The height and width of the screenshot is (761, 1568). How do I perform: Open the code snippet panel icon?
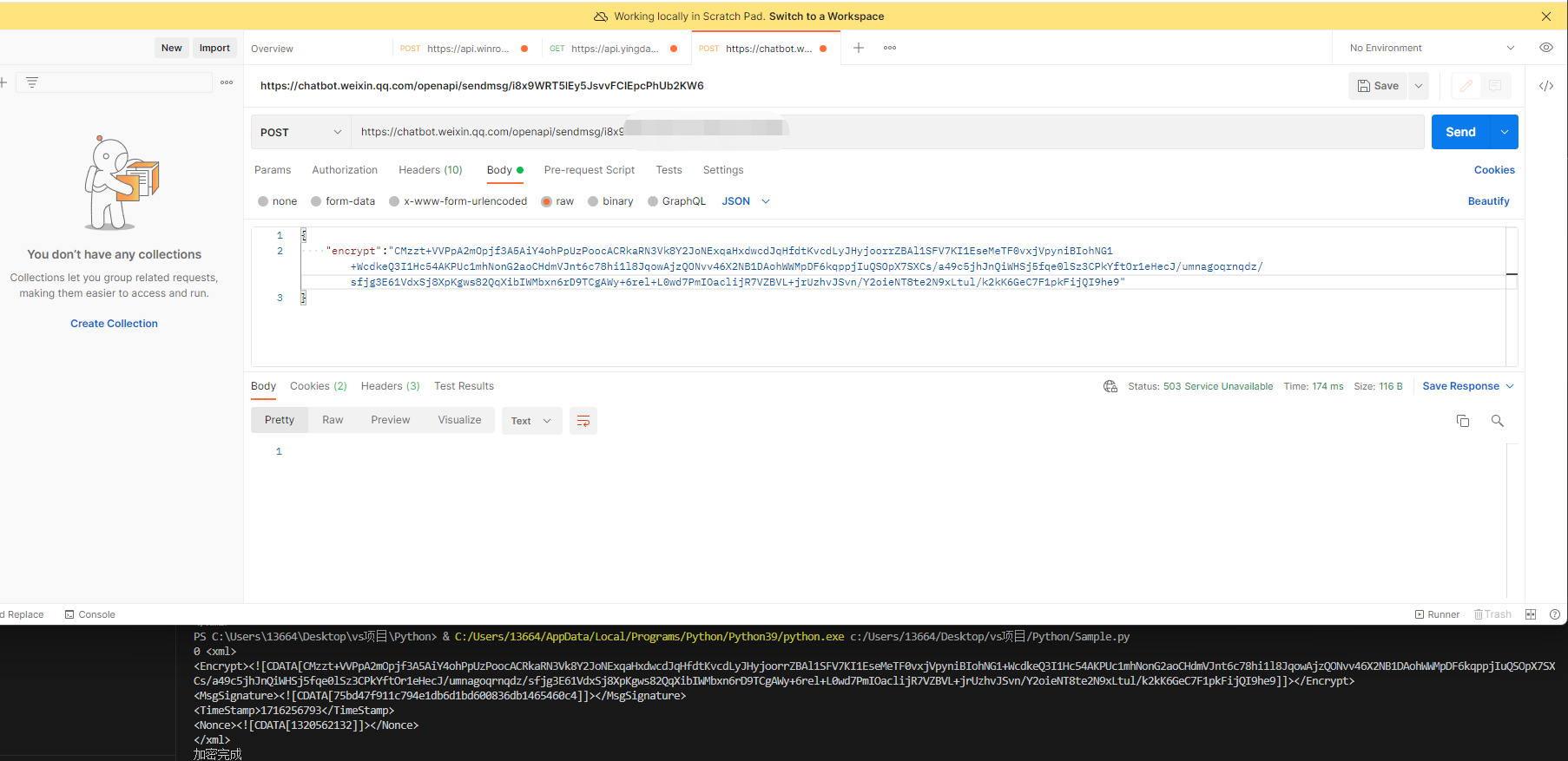click(1546, 86)
